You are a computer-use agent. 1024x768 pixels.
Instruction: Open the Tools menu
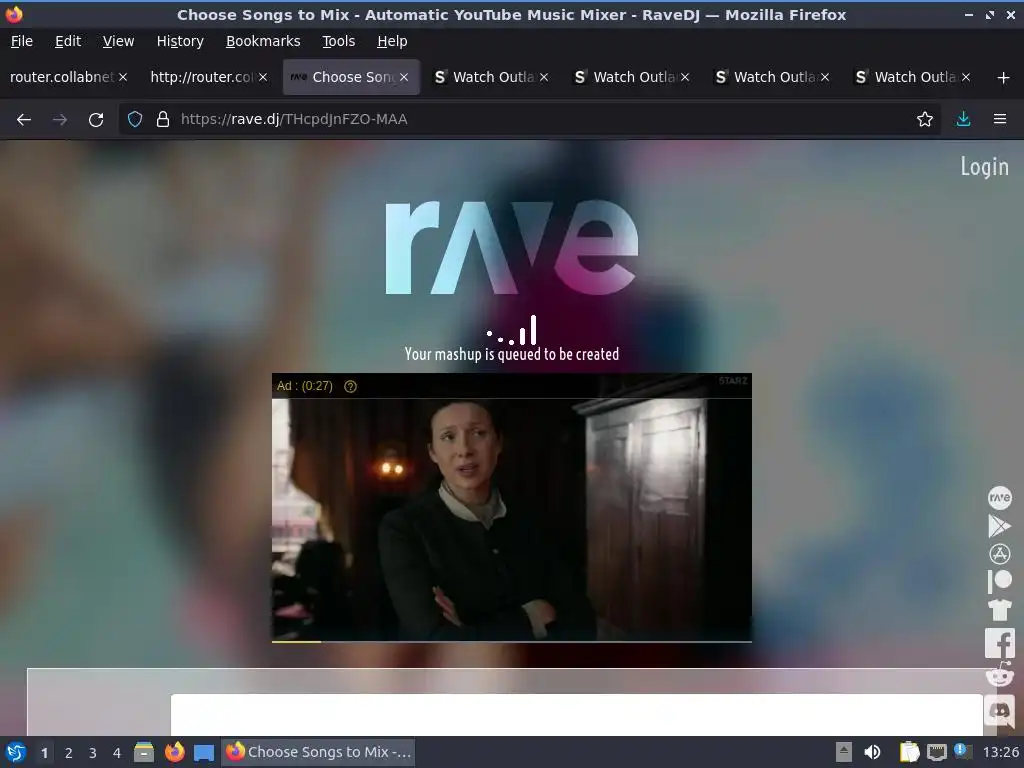pos(338,41)
